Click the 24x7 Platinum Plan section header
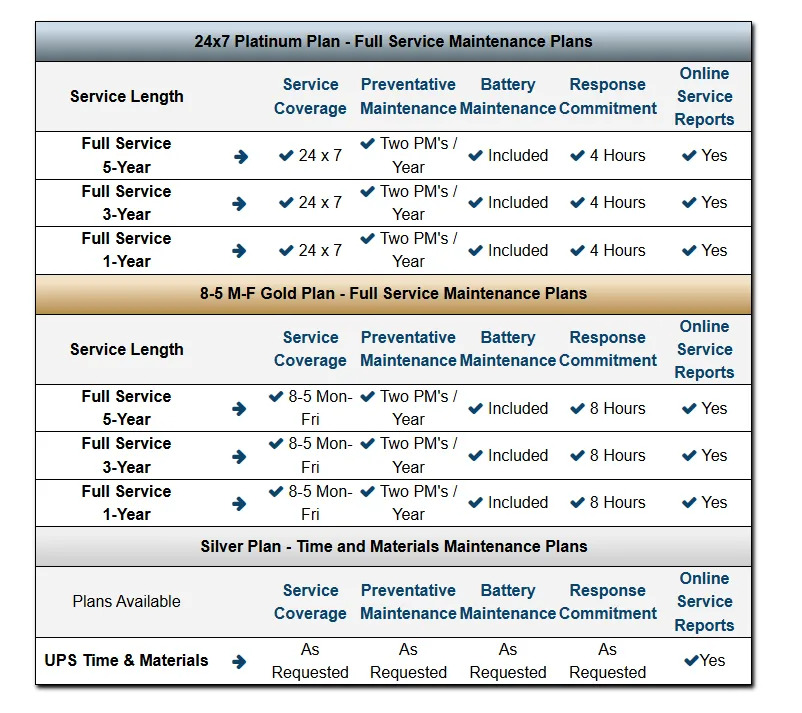Screen dimensions: 802x713 coord(393,41)
